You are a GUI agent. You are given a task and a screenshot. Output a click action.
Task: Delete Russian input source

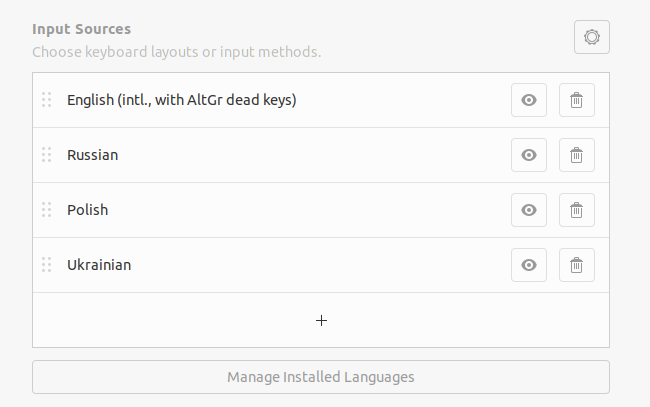point(576,155)
